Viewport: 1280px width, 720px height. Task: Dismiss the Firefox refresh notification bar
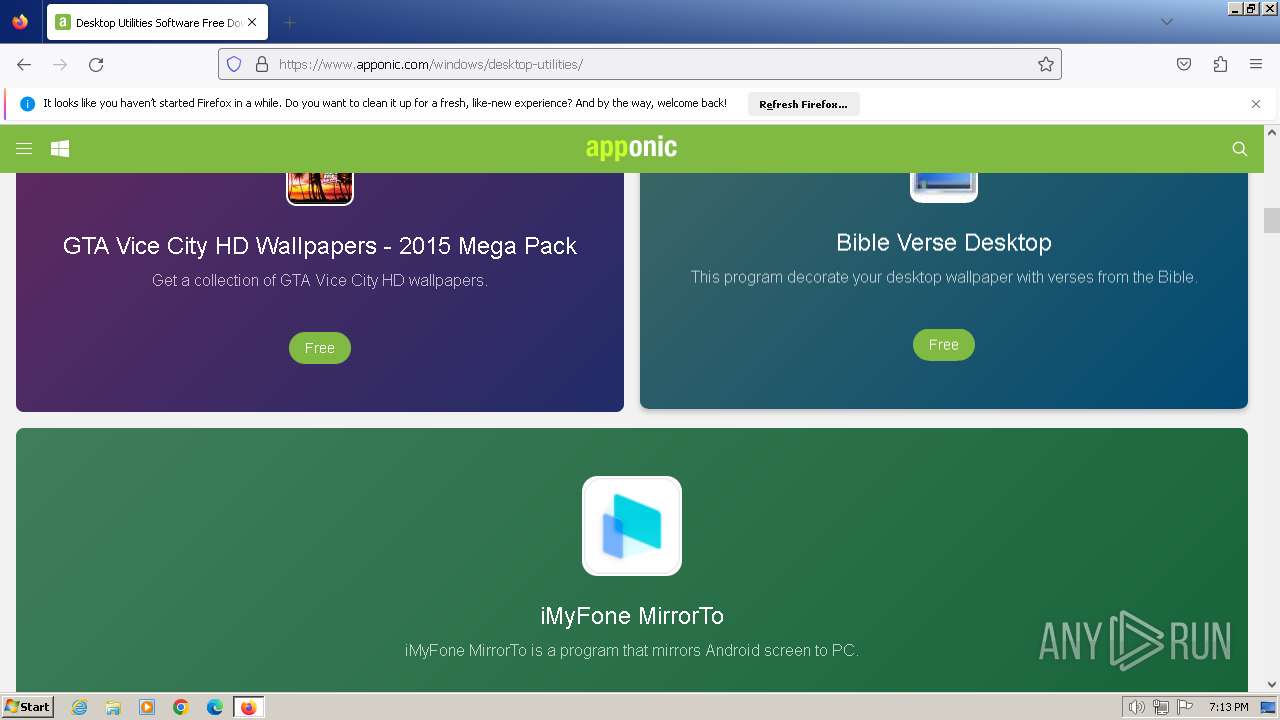1256,104
